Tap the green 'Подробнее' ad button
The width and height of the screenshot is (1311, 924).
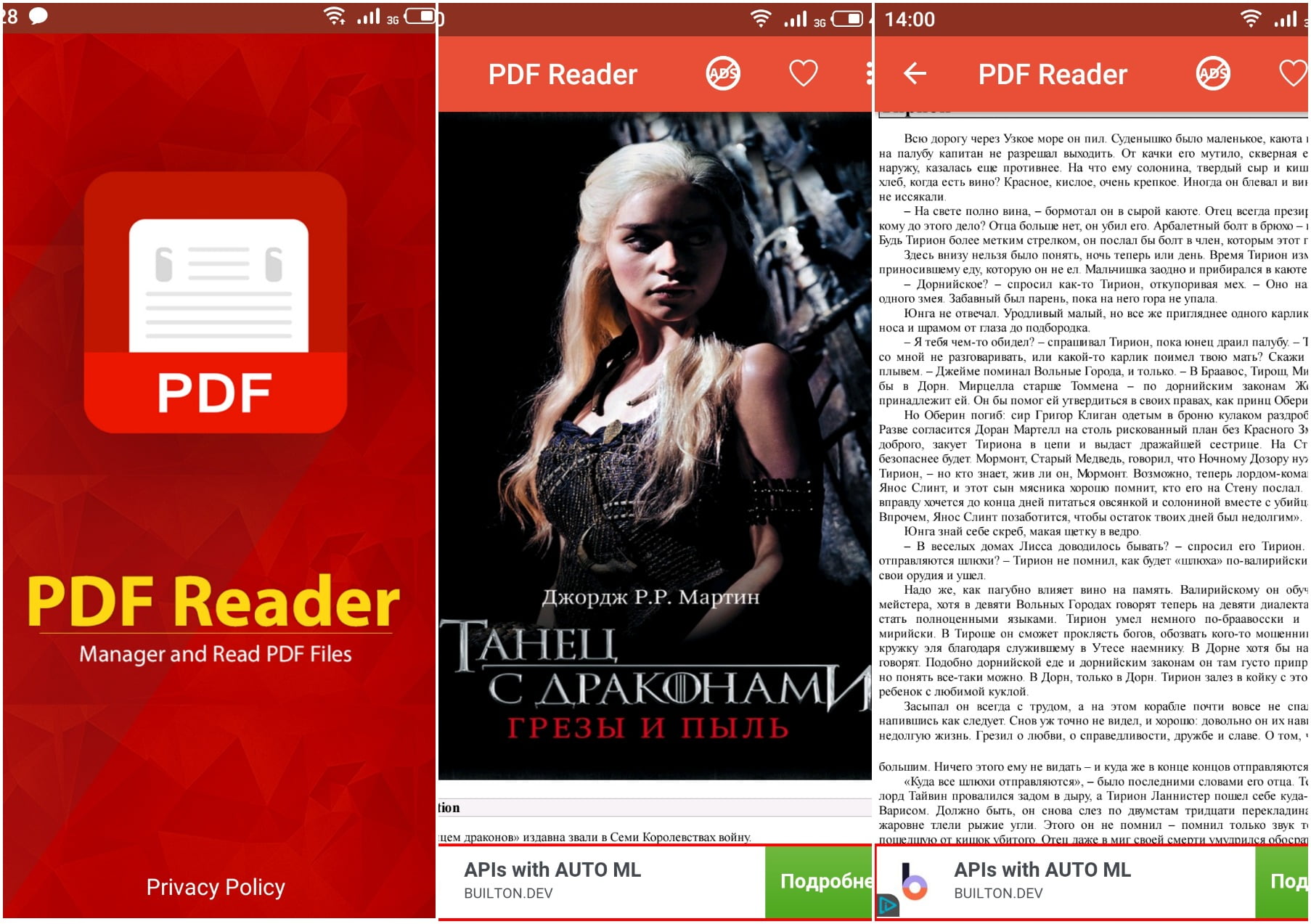(x=818, y=881)
